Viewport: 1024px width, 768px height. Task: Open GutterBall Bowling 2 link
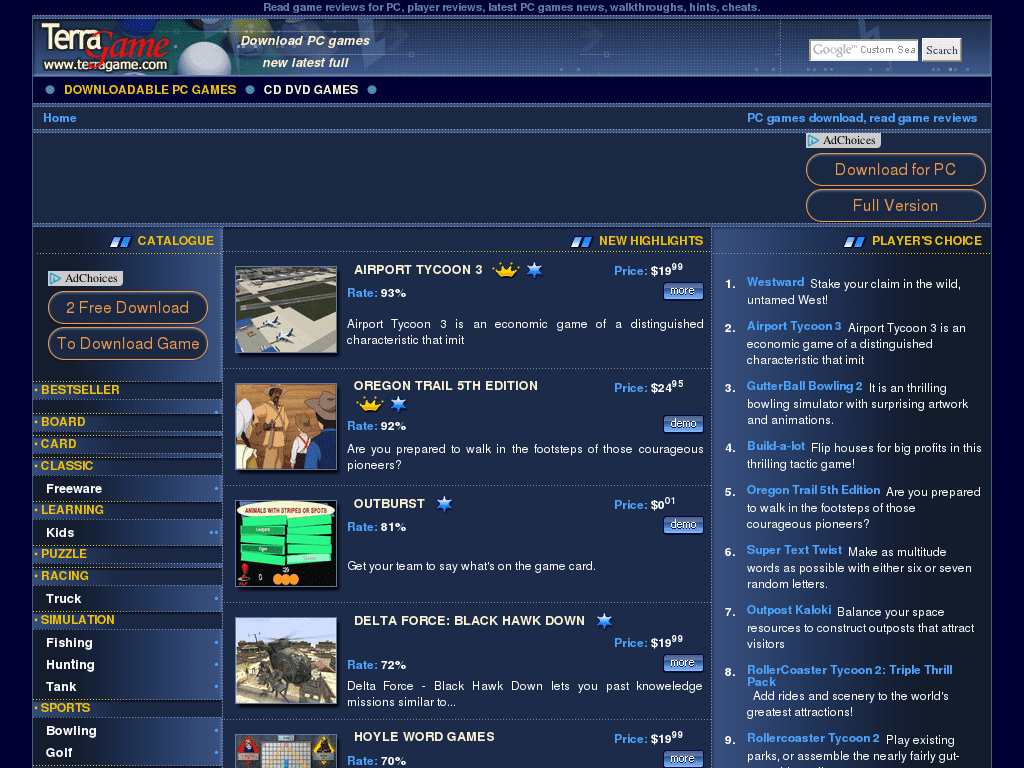[805, 386]
